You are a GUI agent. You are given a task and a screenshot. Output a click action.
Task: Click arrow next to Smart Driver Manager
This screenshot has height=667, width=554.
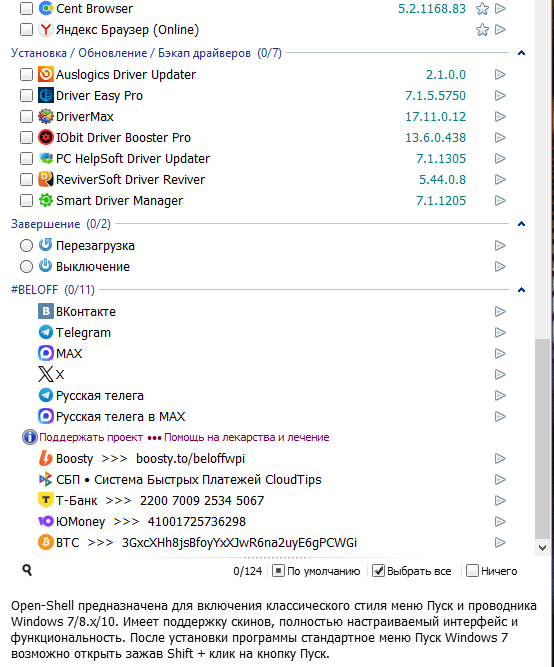pyautogui.click(x=500, y=200)
